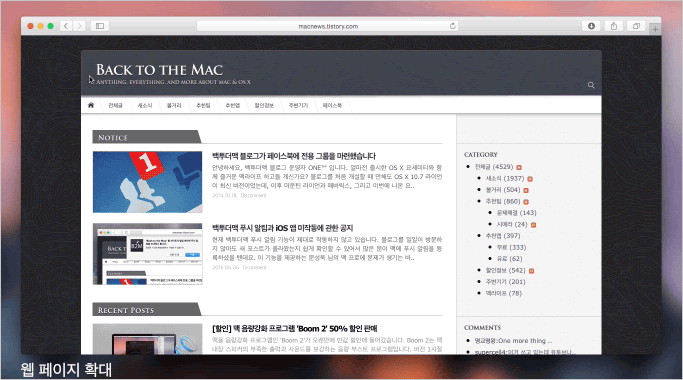
Task: Open 전체글 in the blog navigation bar
Action: click(x=115, y=105)
